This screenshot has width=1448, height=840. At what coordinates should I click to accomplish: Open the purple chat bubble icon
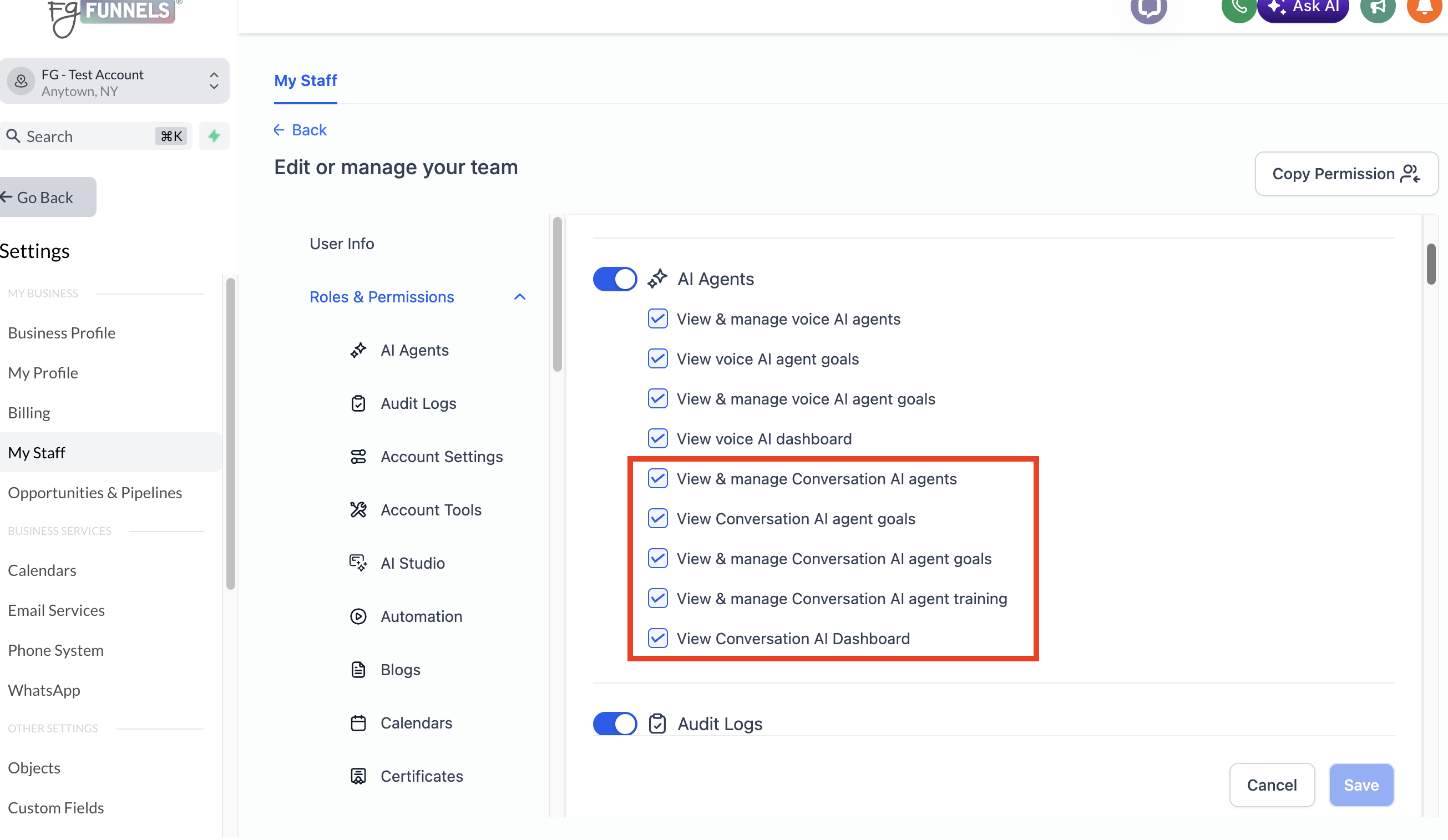click(1148, 8)
